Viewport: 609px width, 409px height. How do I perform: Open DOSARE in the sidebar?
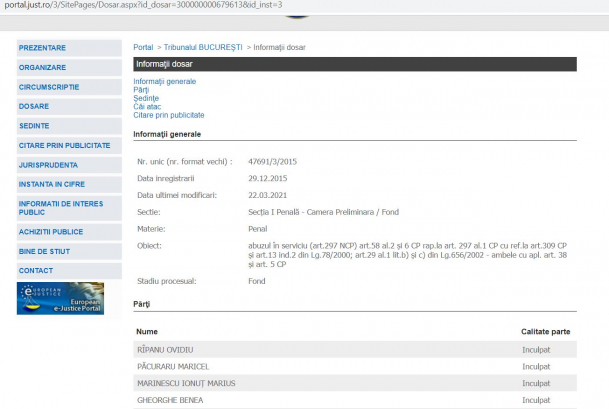pyautogui.click(x=35, y=106)
